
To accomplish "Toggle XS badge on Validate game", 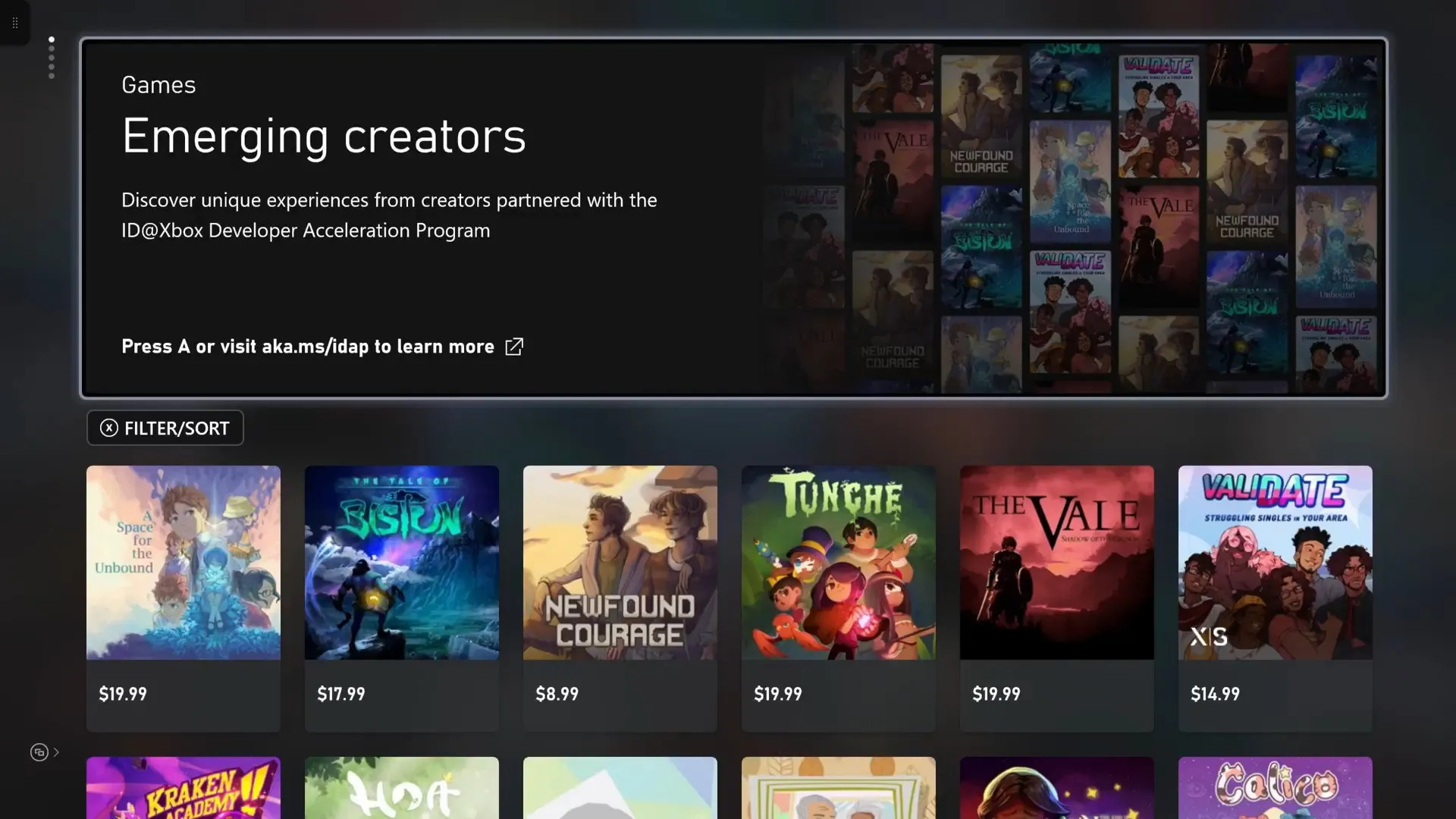I will click(1210, 638).
